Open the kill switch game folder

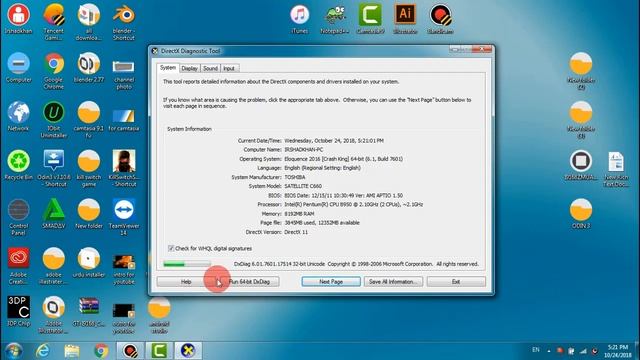(89, 168)
